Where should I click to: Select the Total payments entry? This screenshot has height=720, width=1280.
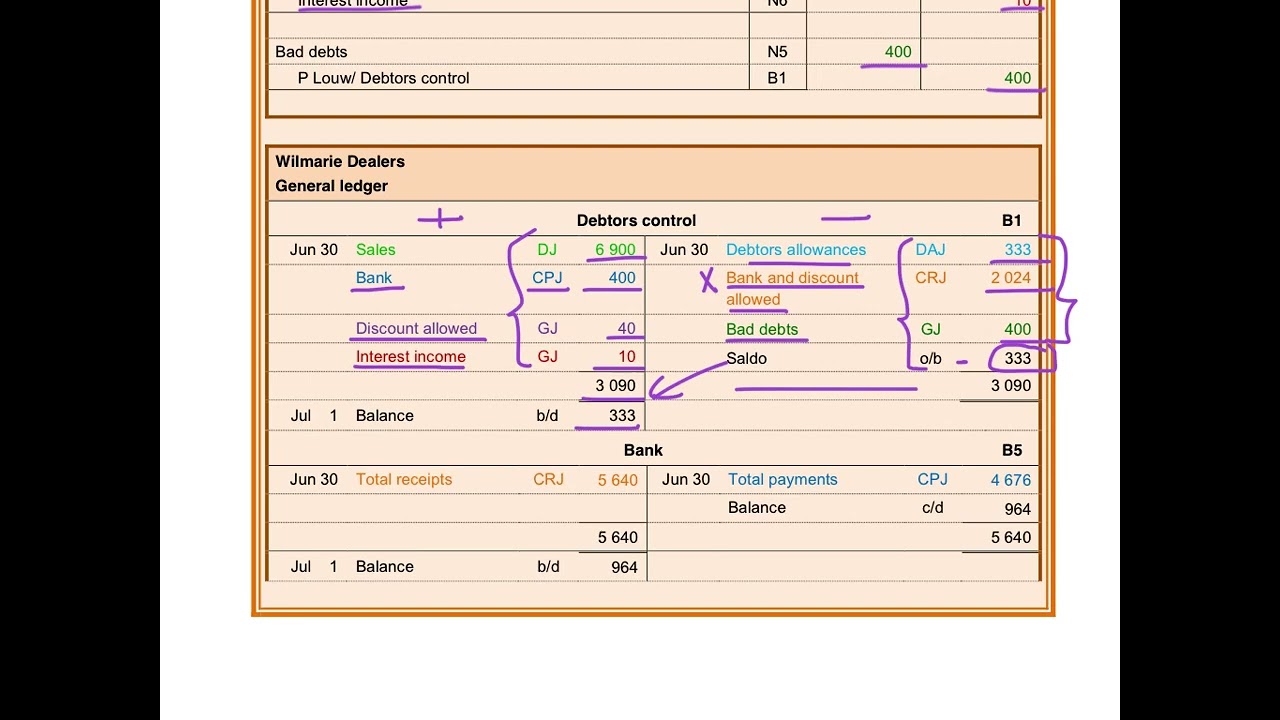pos(783,479)
